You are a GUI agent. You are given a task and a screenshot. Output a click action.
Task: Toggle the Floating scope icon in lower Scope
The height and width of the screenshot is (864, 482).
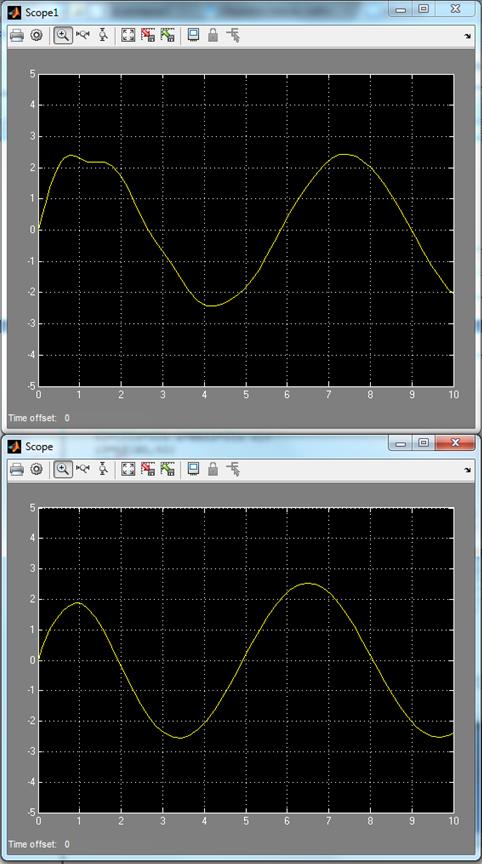point(193,469)
